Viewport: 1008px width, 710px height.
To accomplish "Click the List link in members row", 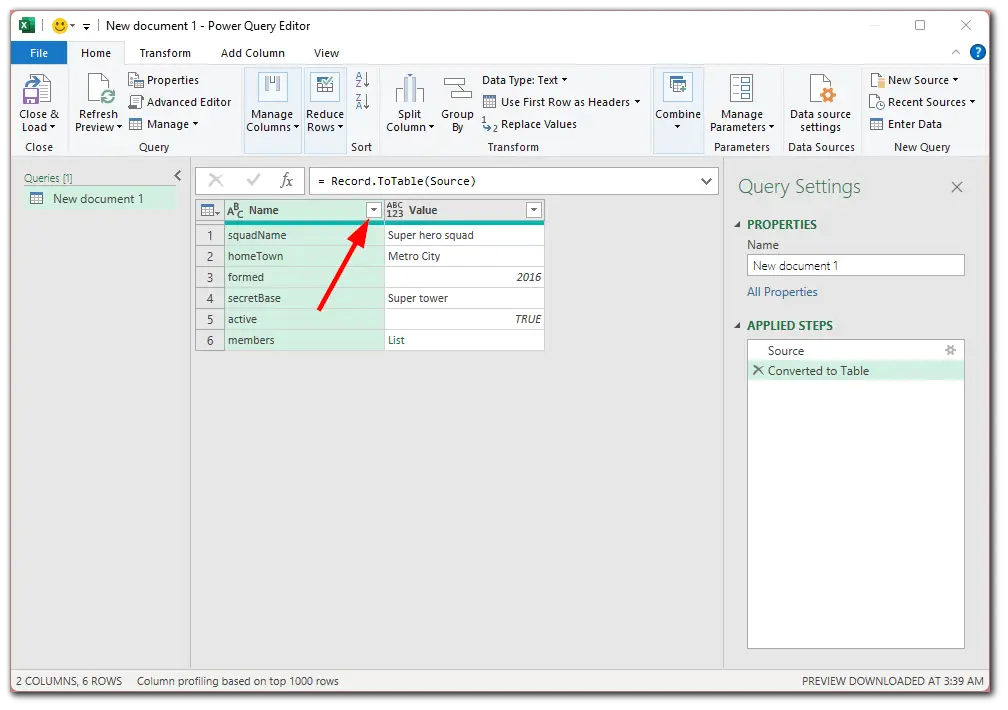I will 396,340.
